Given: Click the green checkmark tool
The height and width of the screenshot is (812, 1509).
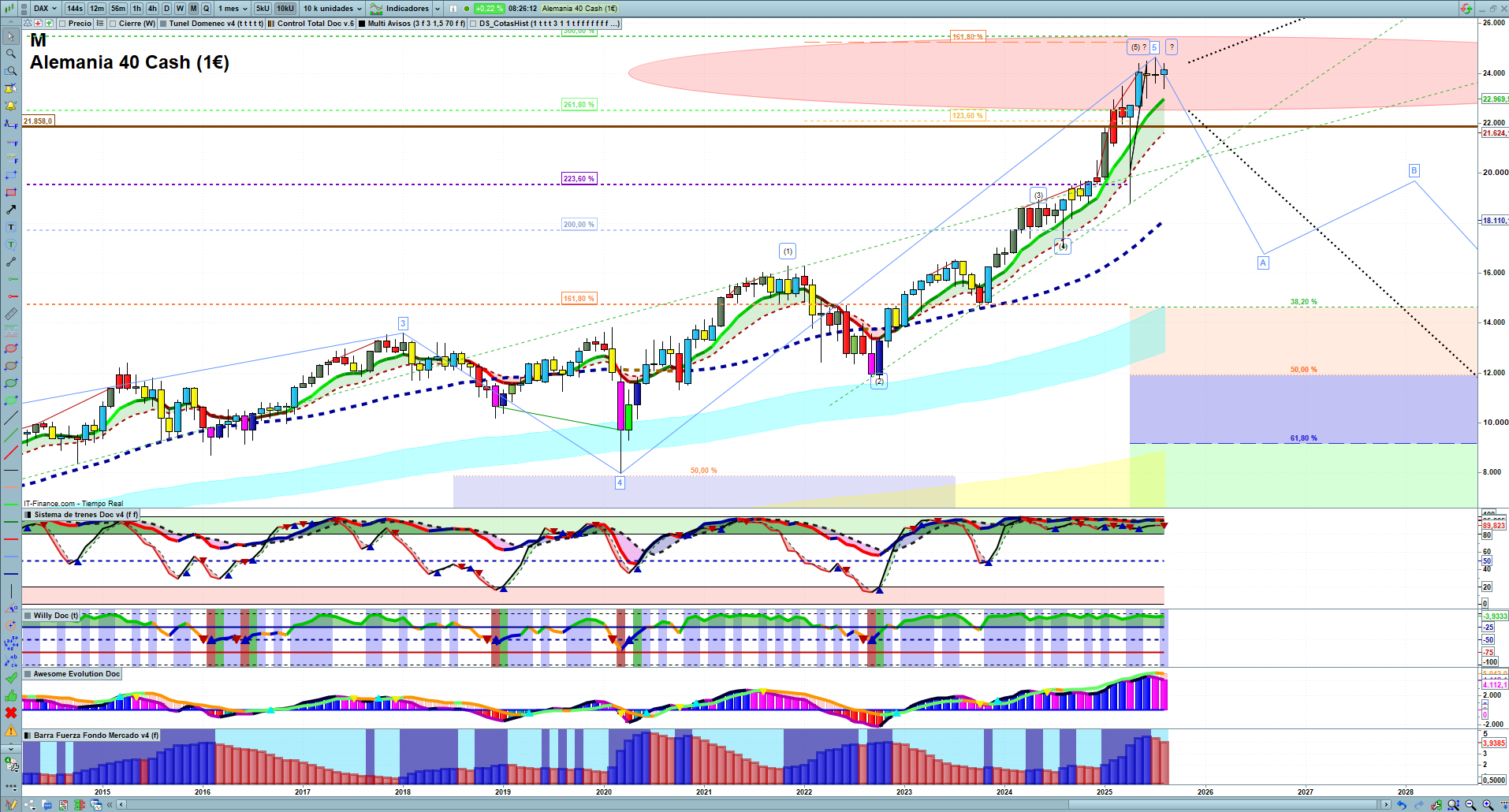Looking at the screenshot, I should coord(11,678).
